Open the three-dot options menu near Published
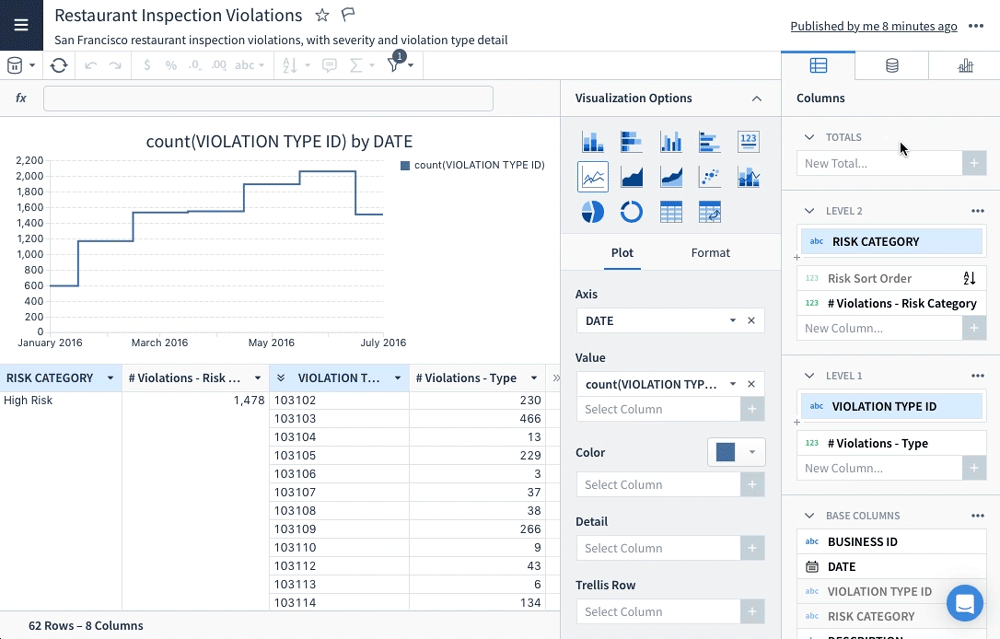Image resolution: width=1000 pixels, height=639 pixels. [x=976, y=26]
